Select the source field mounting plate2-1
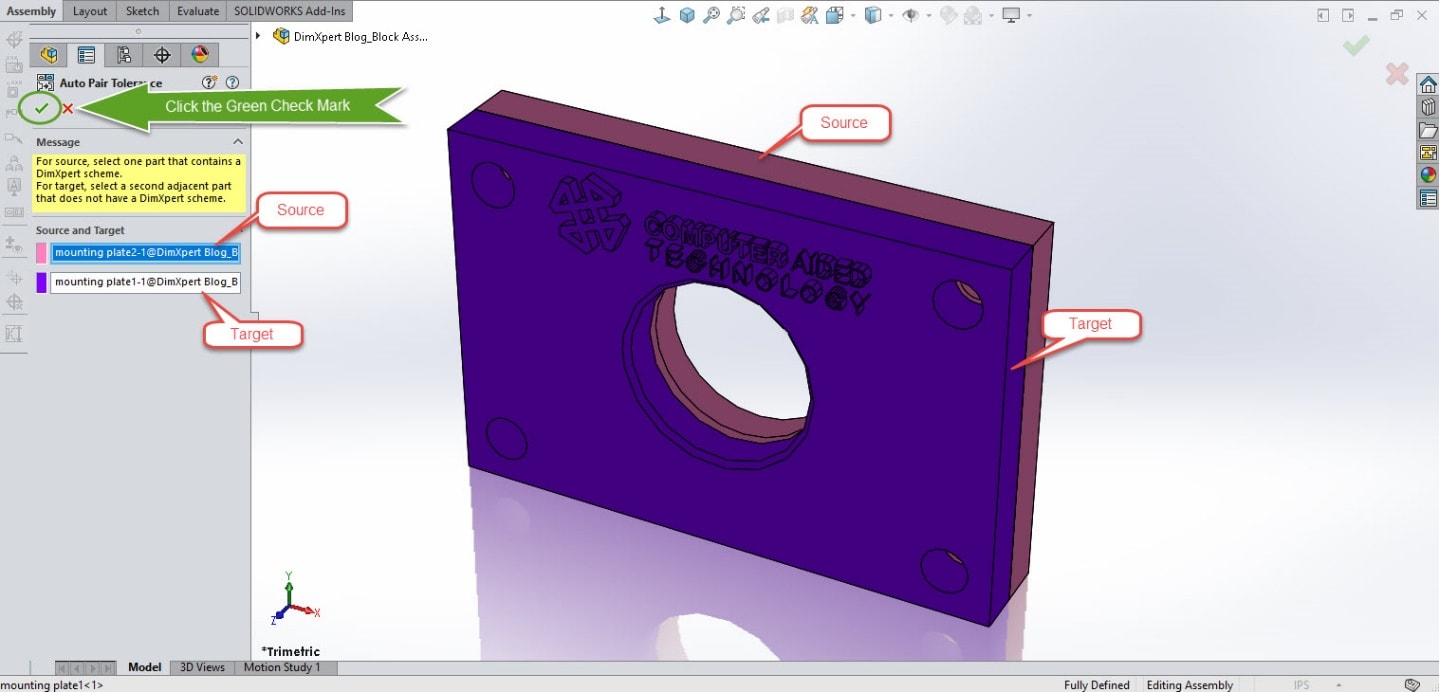 click(x=145, y=253)
